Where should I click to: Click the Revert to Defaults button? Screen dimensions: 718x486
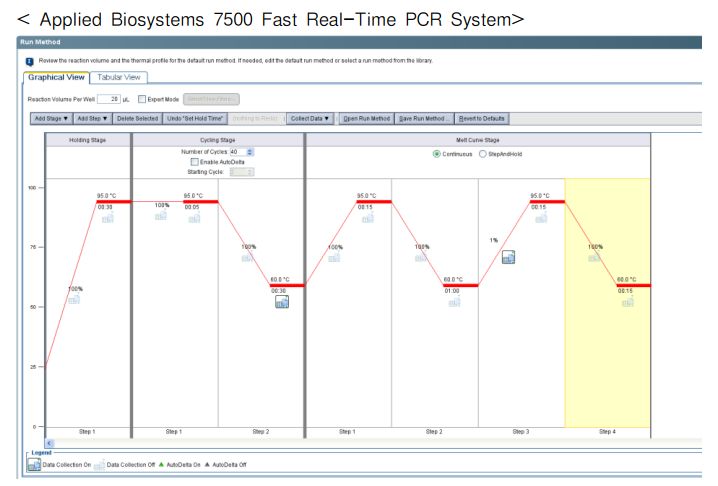click(x=481, y=119)
